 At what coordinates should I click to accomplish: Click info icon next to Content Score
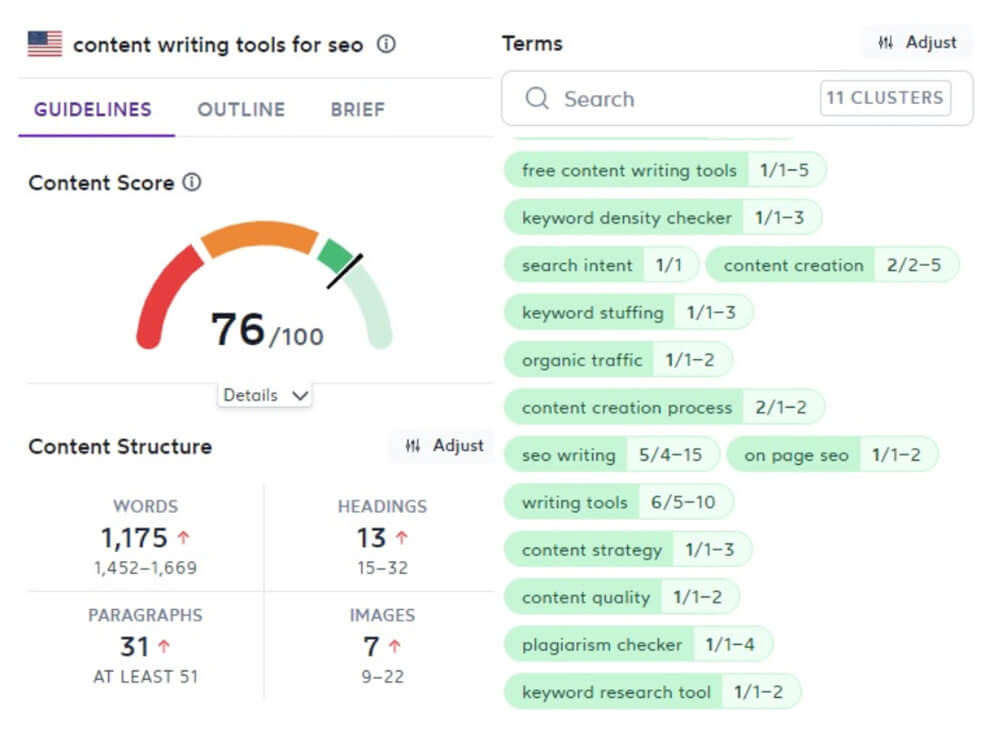(192, 182)
